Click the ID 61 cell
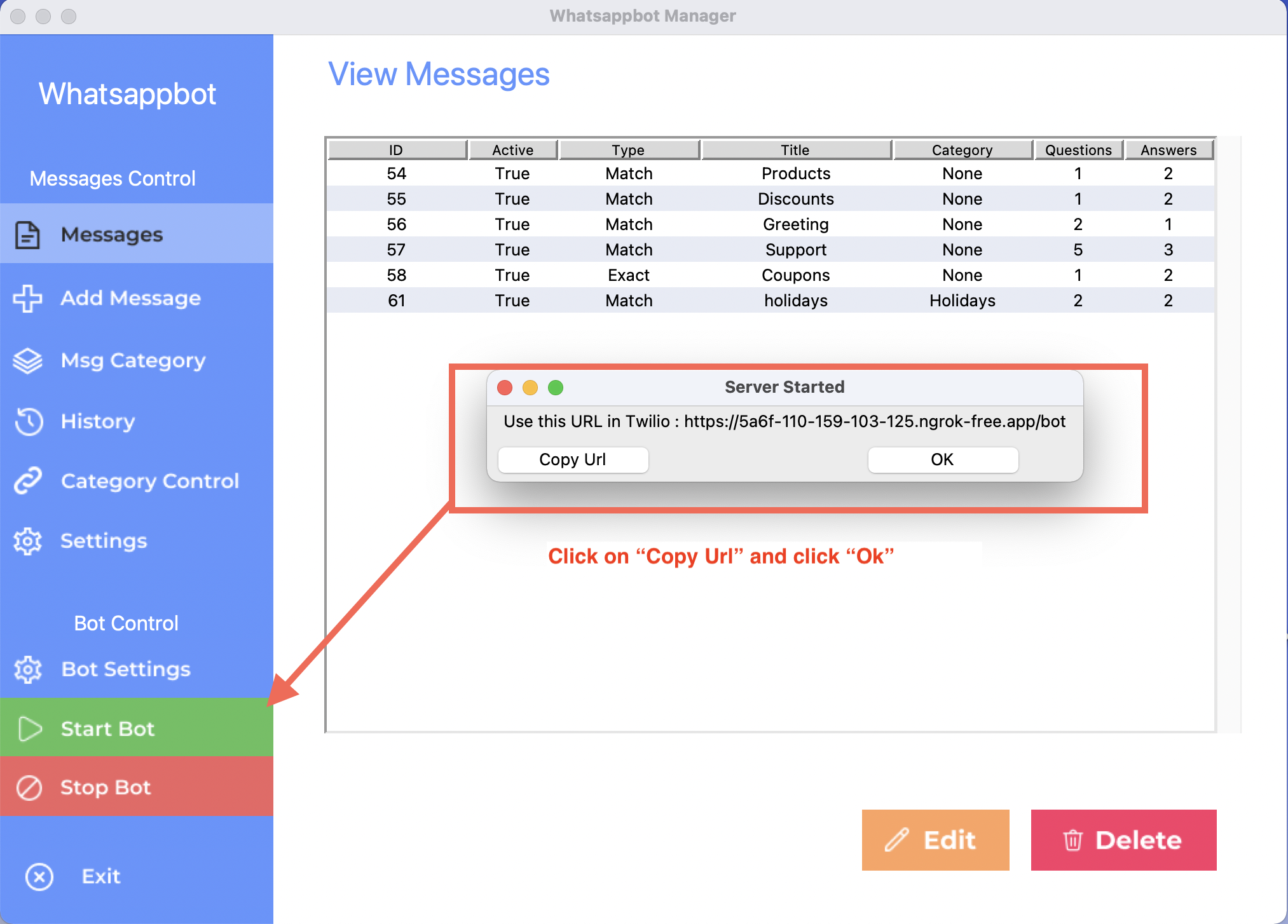The image size is (1288, 924). pos(397,301)
